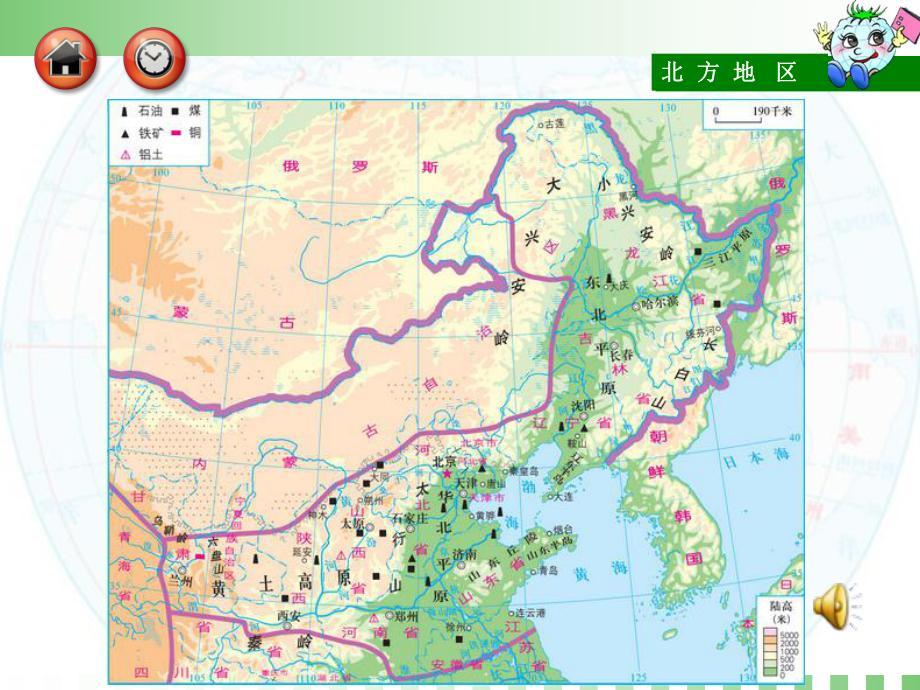Click the 沈阳 city label
This screenshot has width=920, height=690.
point(583,405)
